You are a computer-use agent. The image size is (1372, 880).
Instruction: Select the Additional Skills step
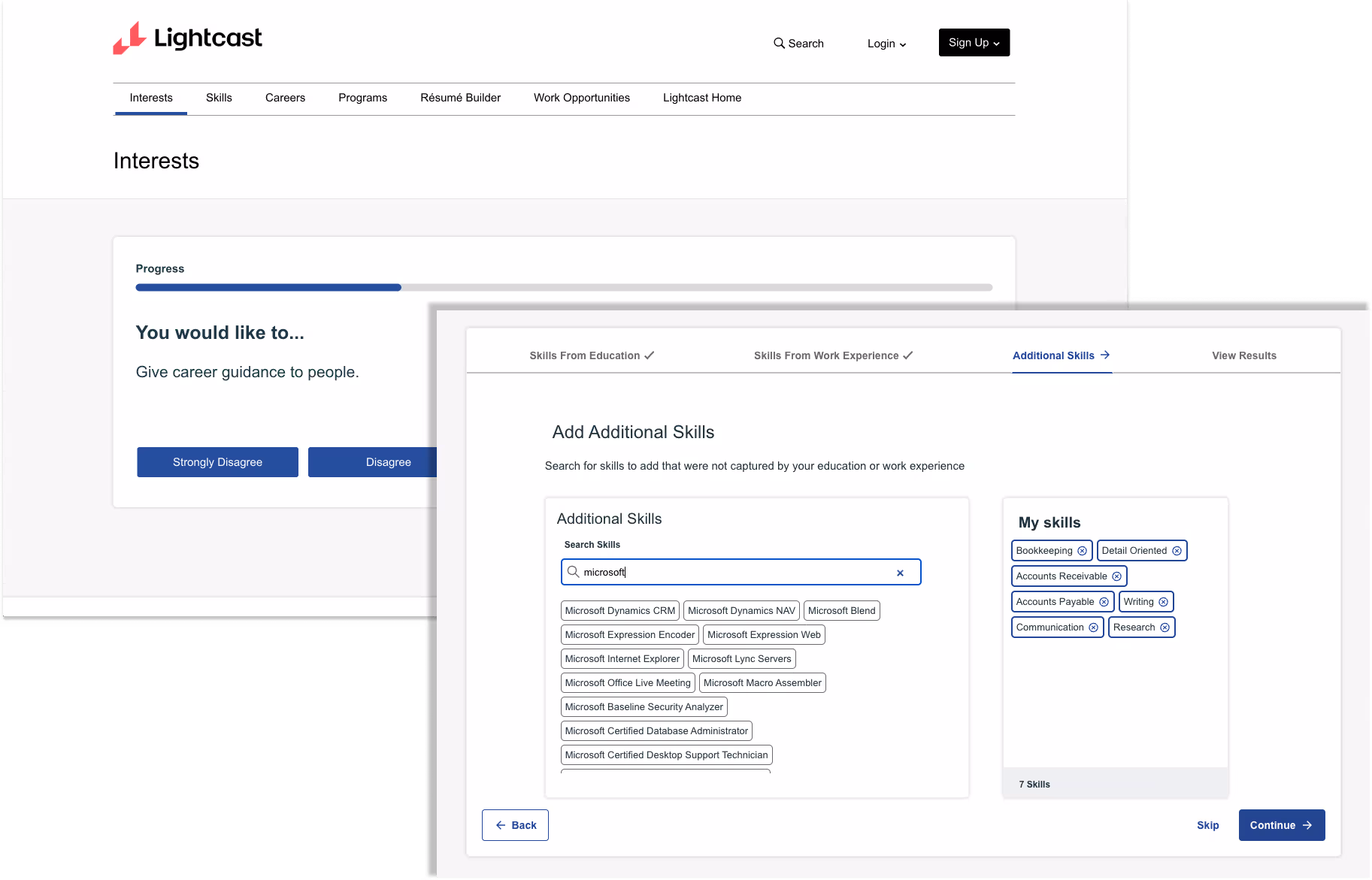click(x=1061, y=355)
